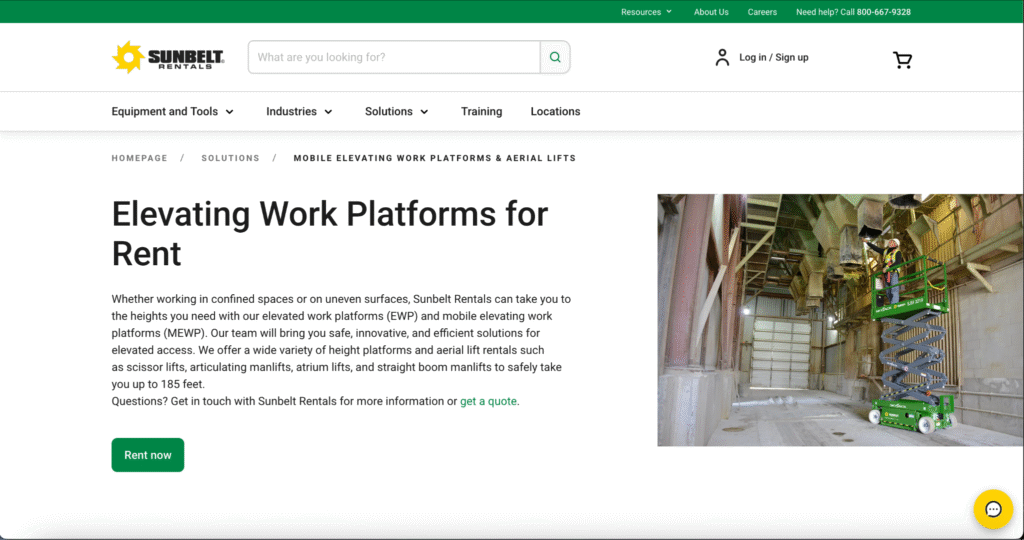Follow the 'get a quote' link
The height and width of the screenshot is (540, 1024).
pos(489,402)
